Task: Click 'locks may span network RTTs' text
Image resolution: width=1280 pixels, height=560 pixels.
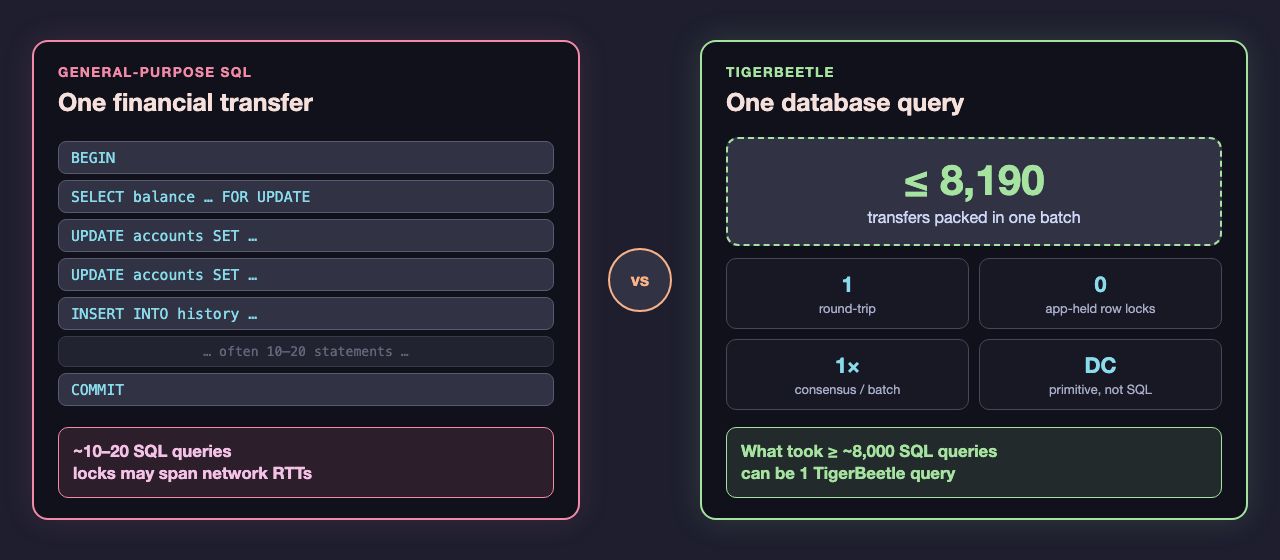Action: click(192, 473)
